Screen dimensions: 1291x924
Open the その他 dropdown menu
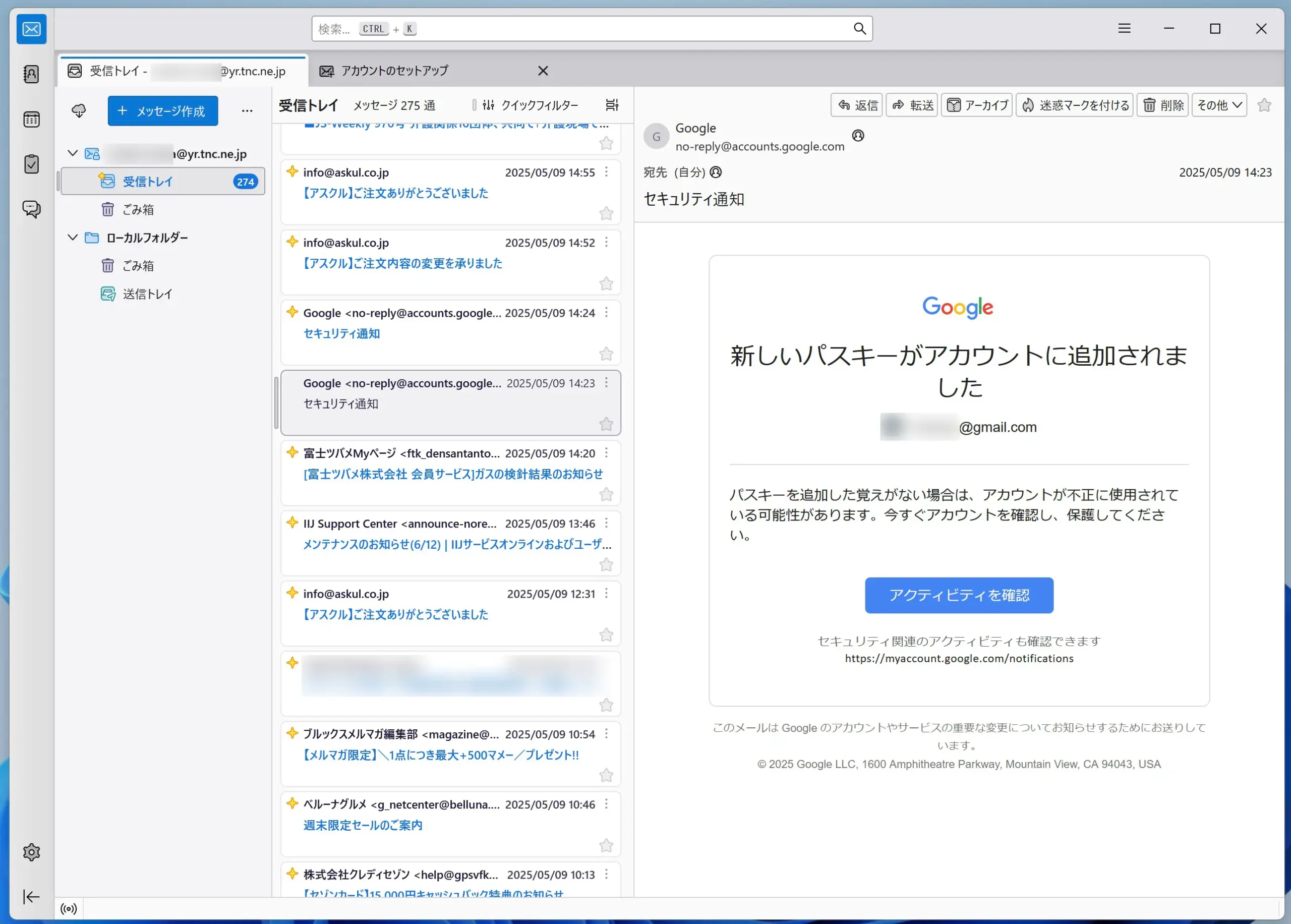[1219, 105]
